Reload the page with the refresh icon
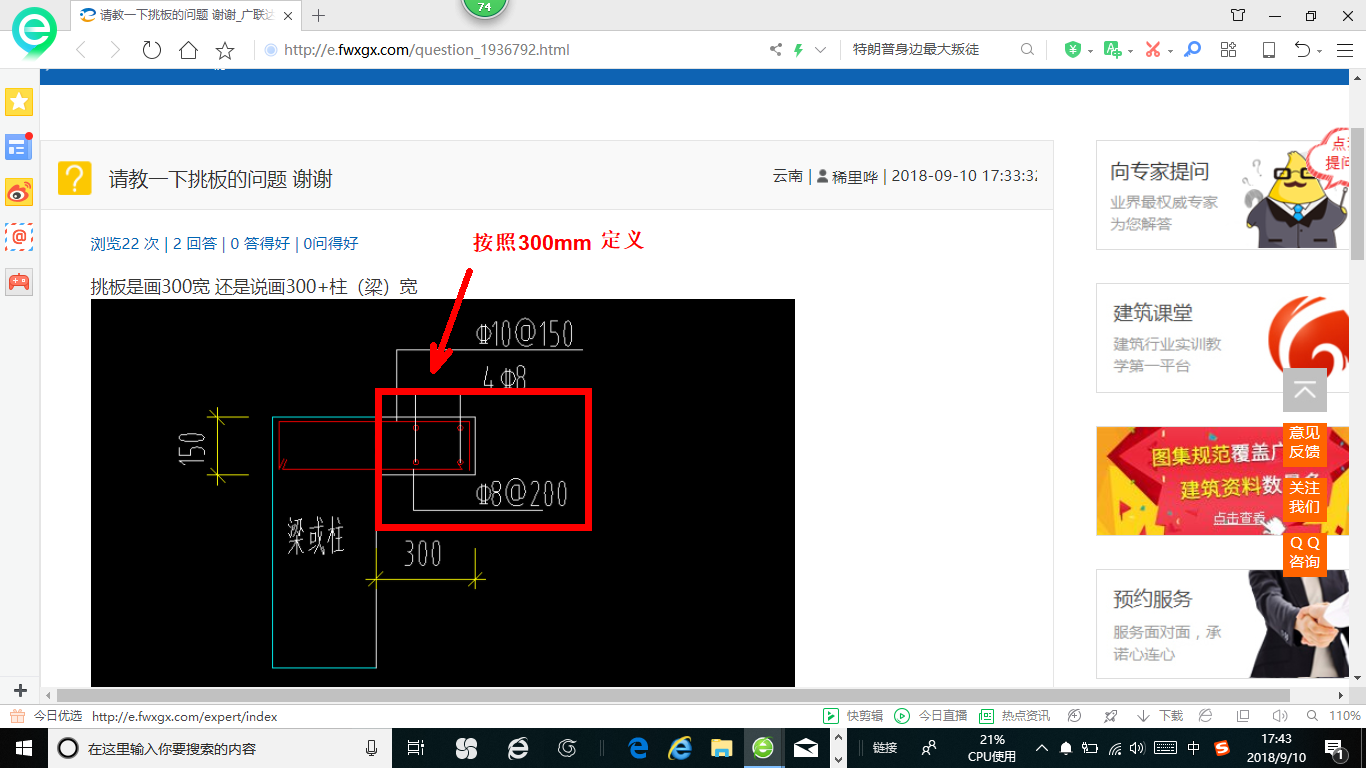Viewport: 1366px width, 768px height. (151, 50)
